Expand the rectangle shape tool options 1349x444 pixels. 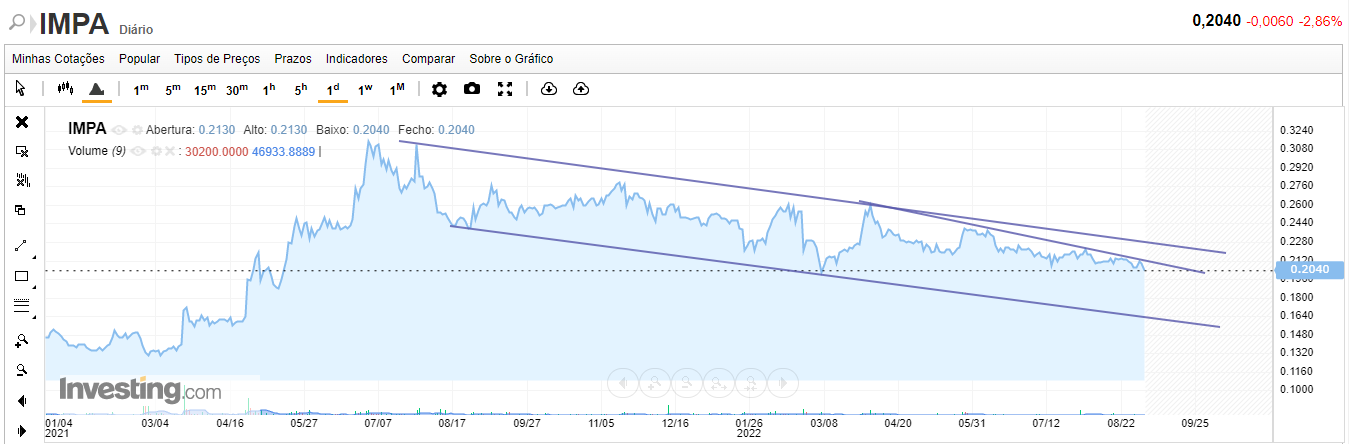point(33,286)
